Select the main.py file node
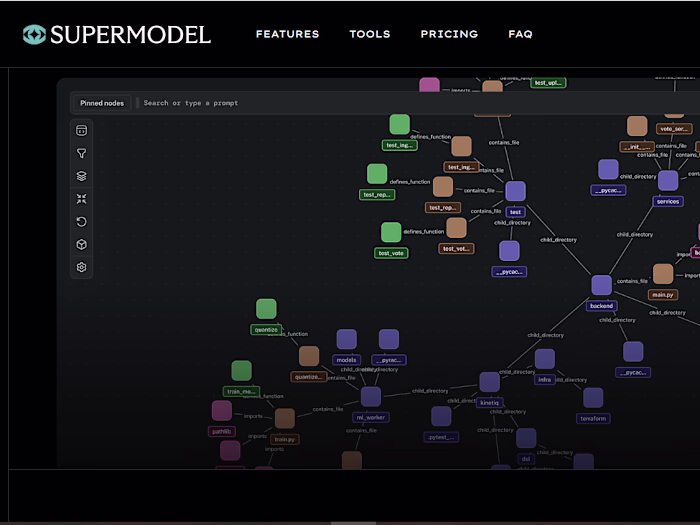700x525 pixels. pyautogui.click(x=662, y=274)
